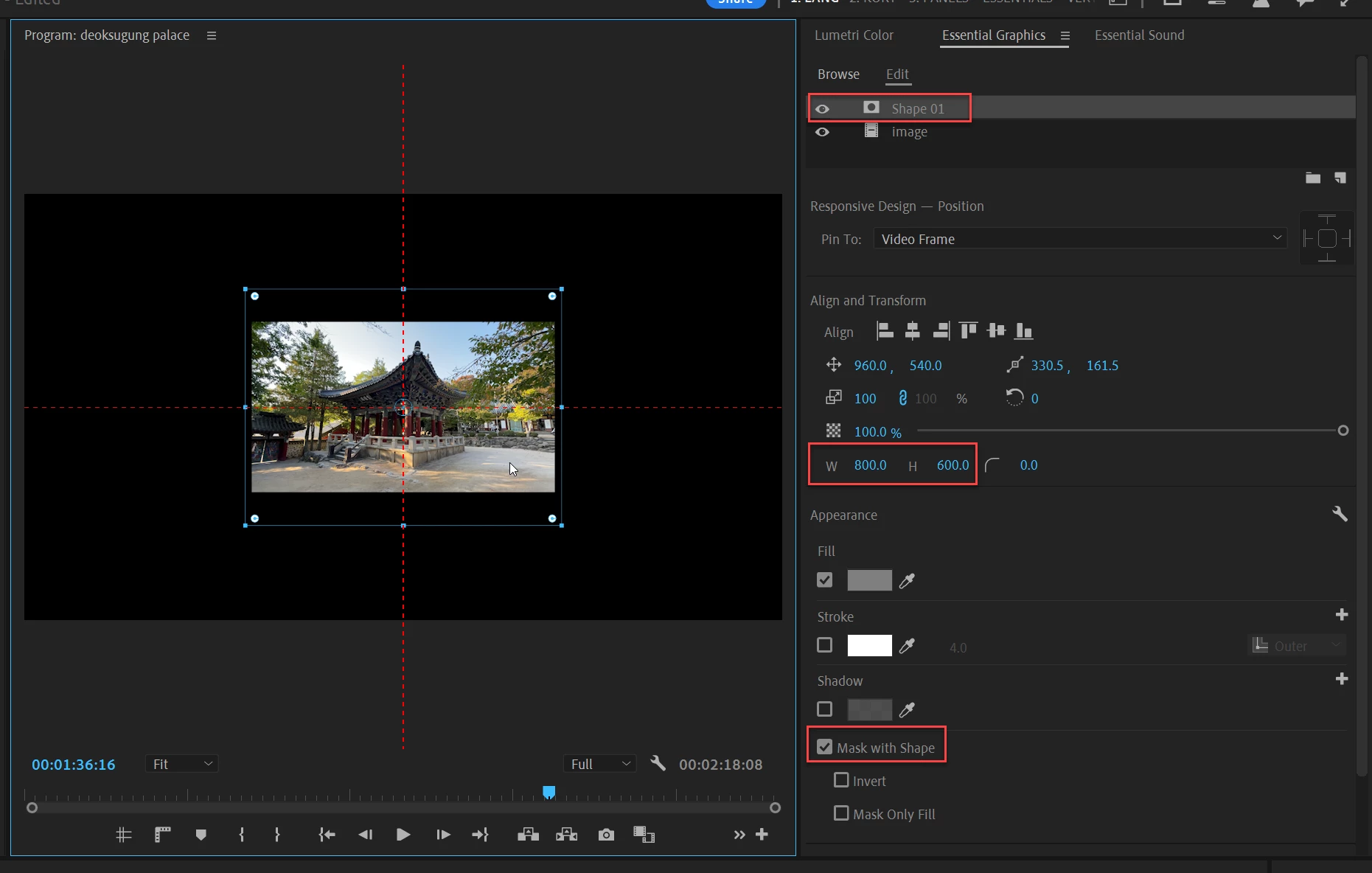The width and height of the screenshot is (1372, 873).
Task: Enable Mask Only Fill checkbox
Action: pos(841,813)
